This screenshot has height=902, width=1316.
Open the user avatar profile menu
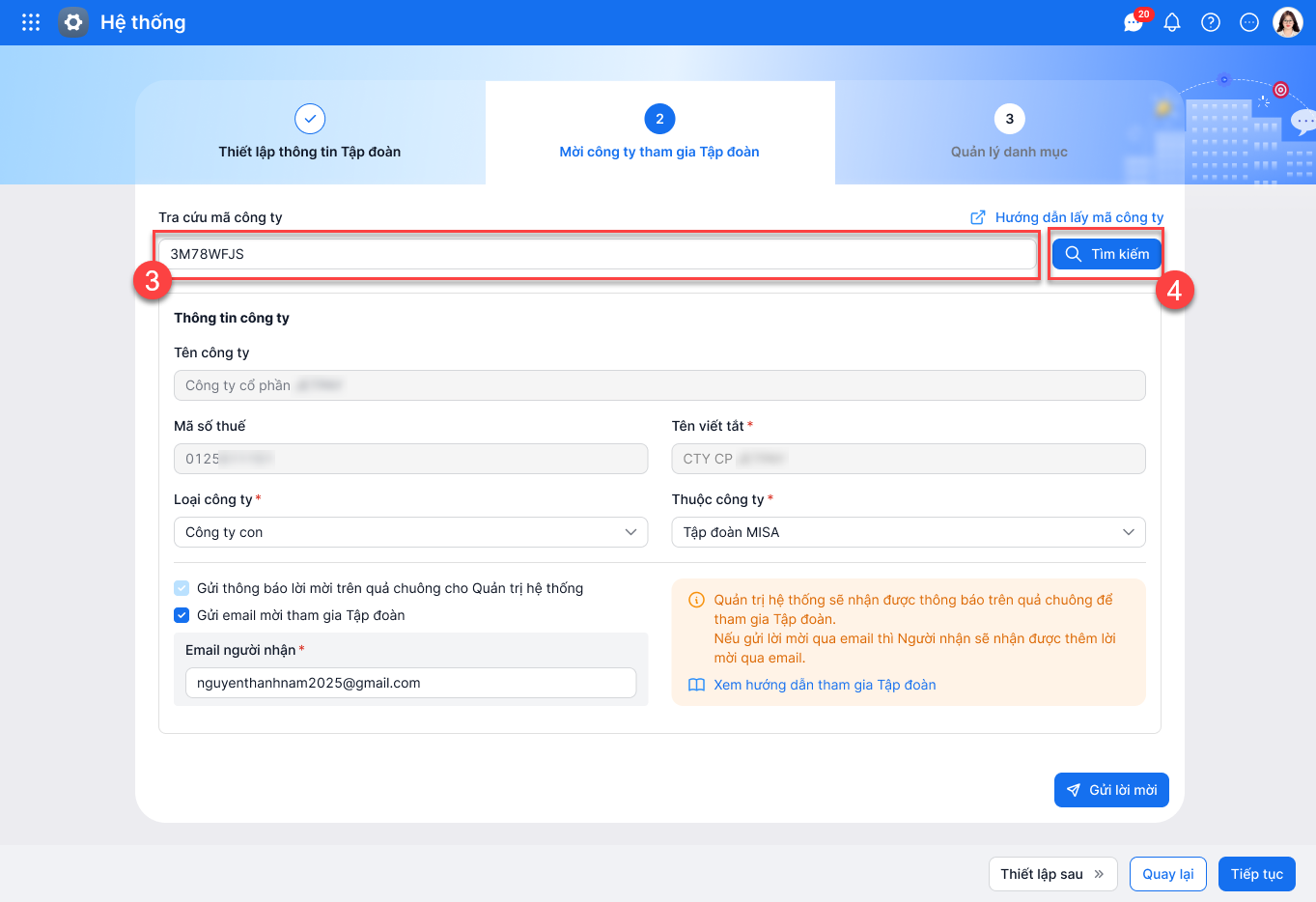(x=1288, y=22)
